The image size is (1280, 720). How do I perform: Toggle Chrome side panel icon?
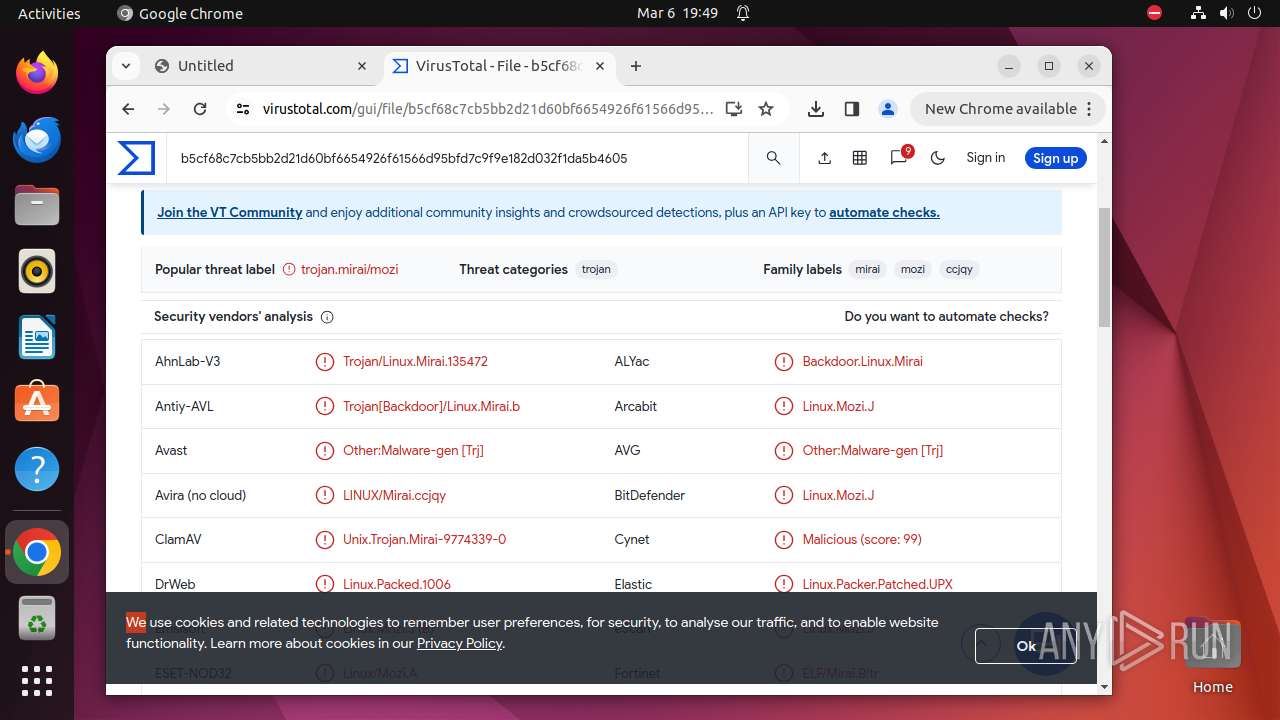click(x=852, y=109)
